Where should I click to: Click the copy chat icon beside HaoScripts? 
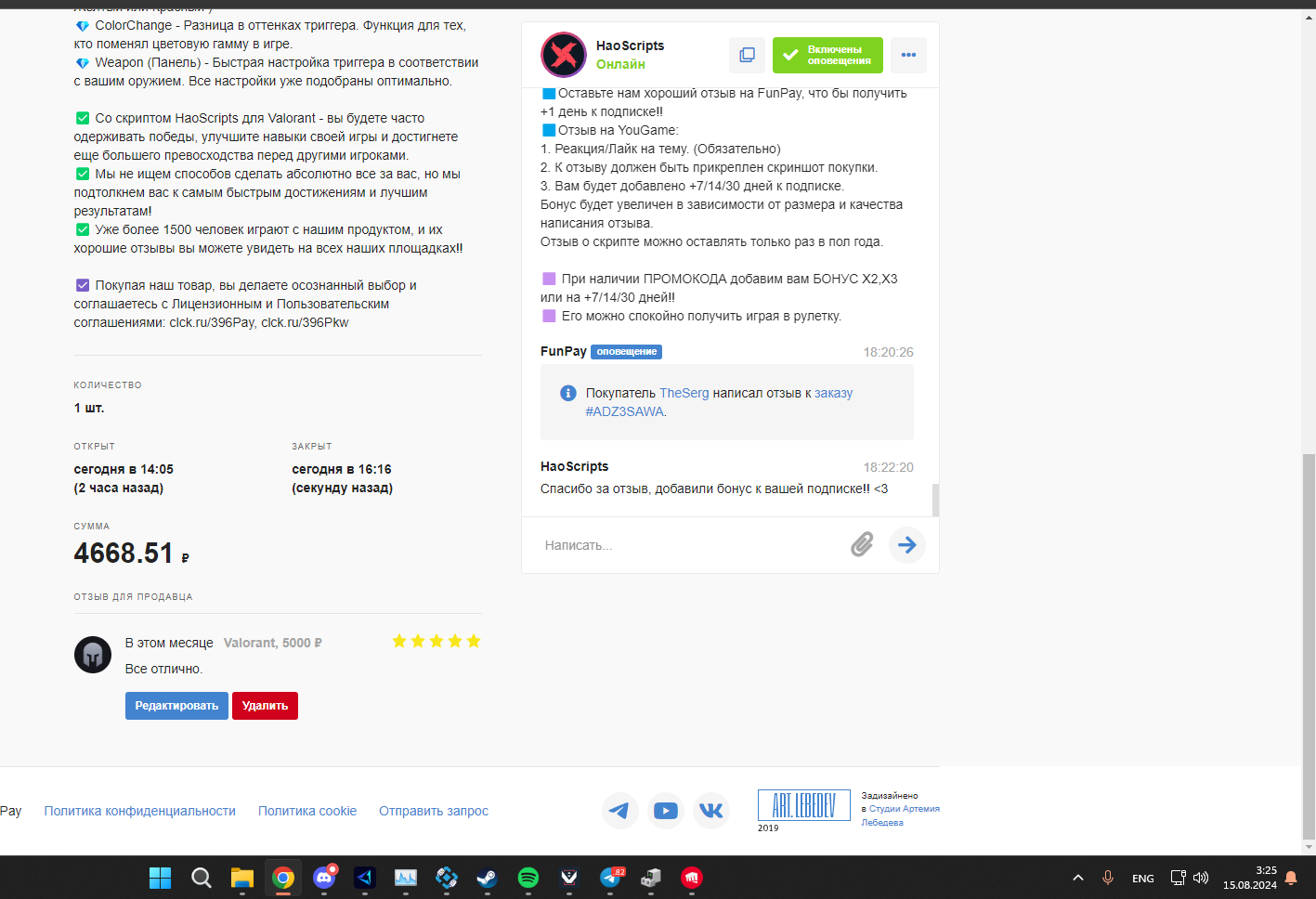point(747,55)
